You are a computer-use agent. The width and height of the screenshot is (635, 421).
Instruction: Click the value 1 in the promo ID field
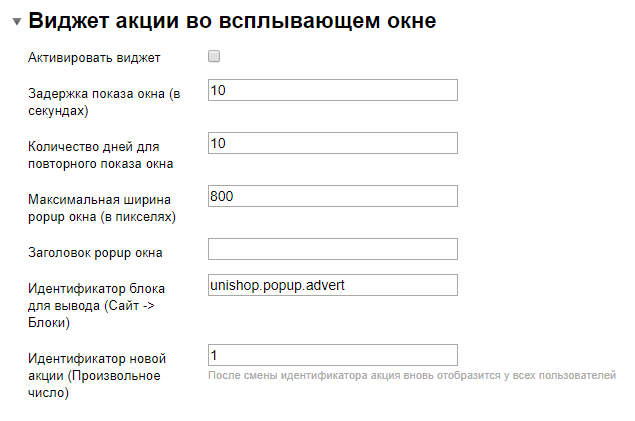pos(214,355)
